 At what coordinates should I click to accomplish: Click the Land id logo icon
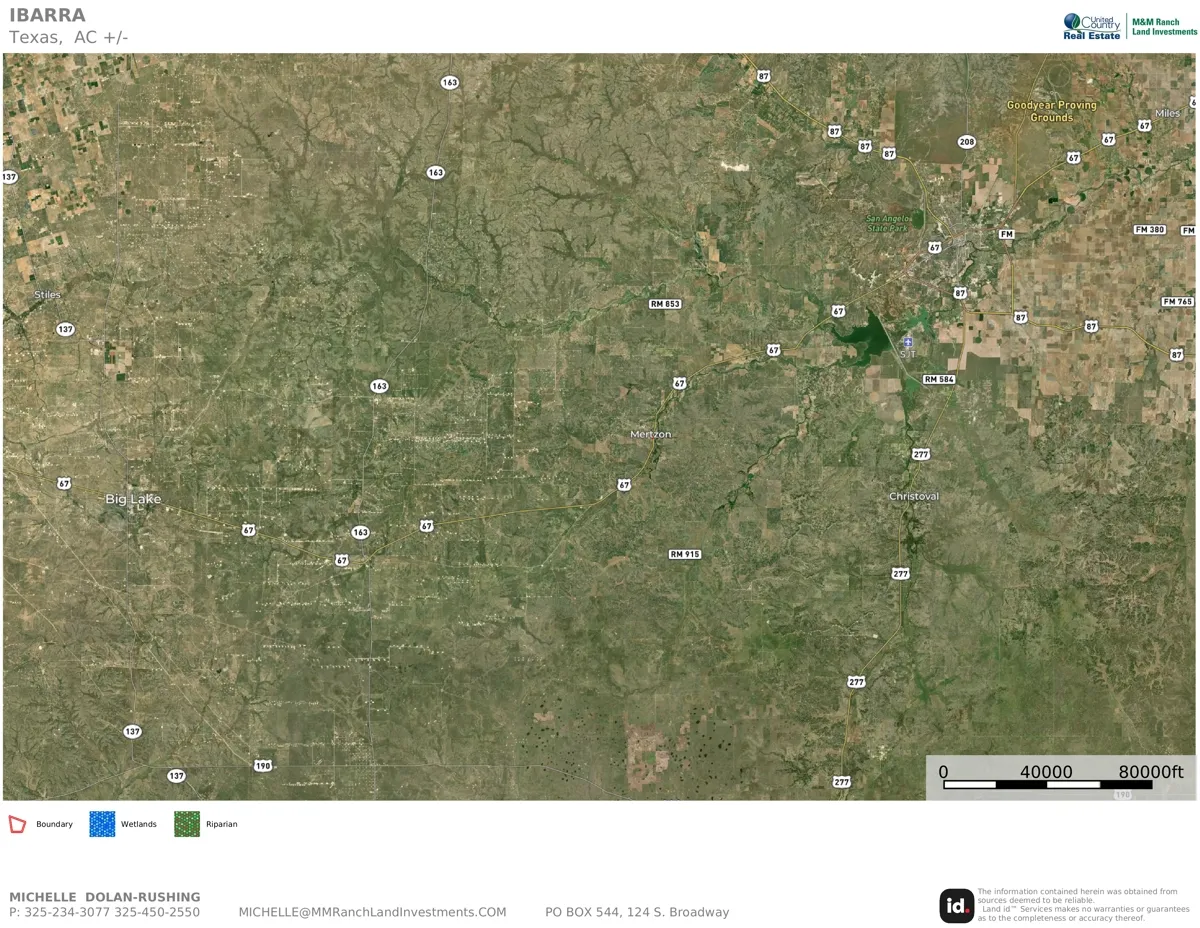(x=956, y=906)
